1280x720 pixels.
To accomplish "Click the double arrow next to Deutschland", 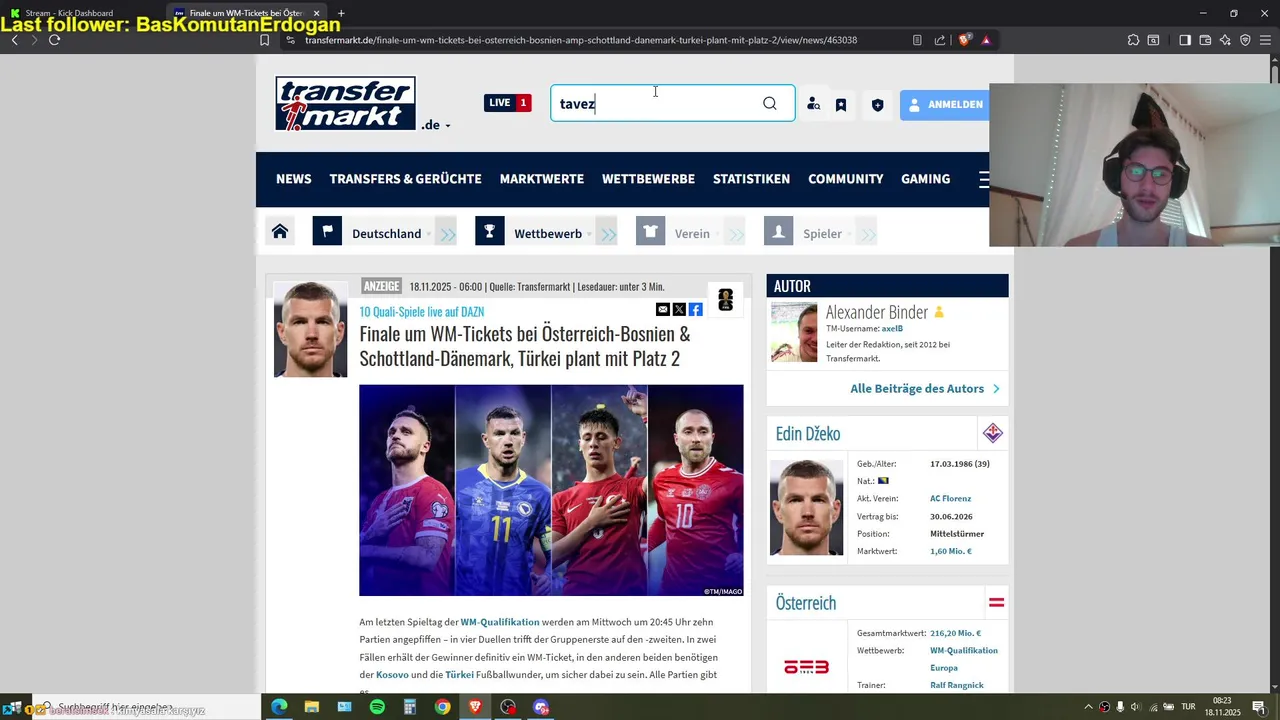I will coord(447,234).
